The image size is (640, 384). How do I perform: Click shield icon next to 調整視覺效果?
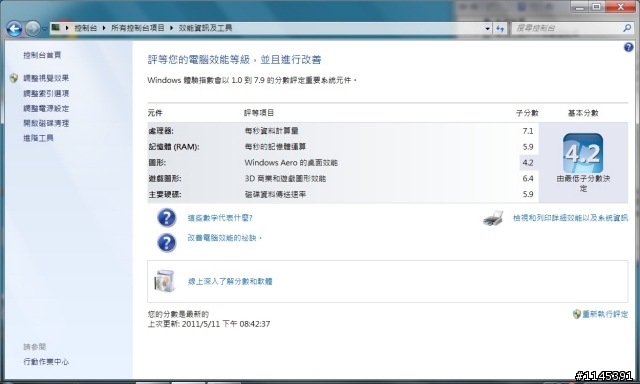pos(14,78)
